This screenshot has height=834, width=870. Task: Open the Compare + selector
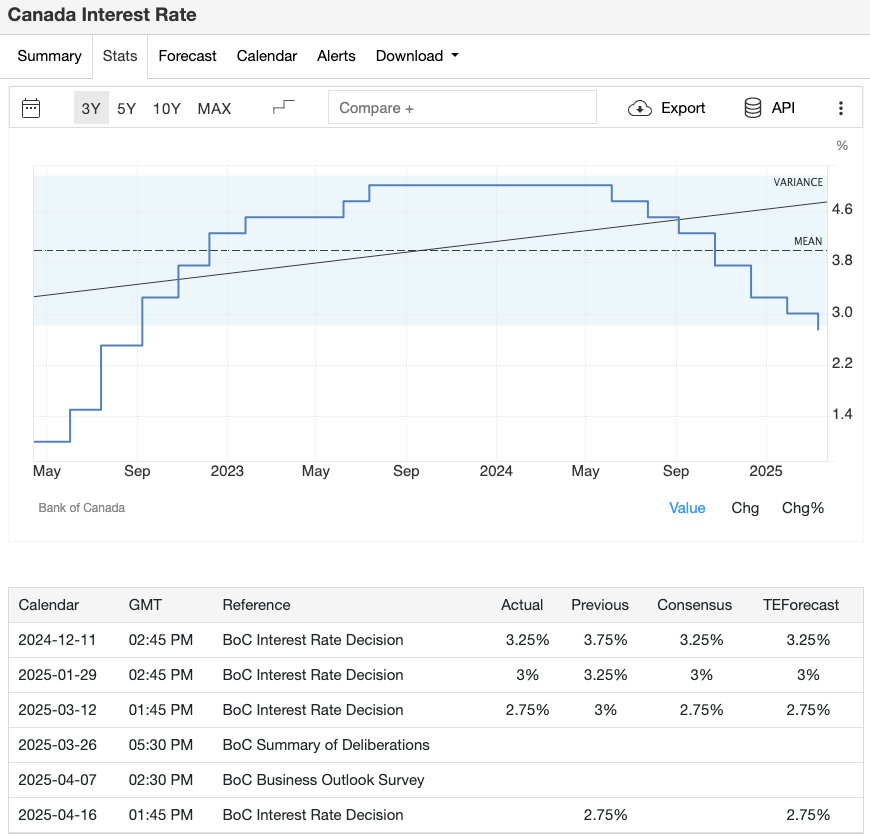pyautogui.click(x=462, y=106)
